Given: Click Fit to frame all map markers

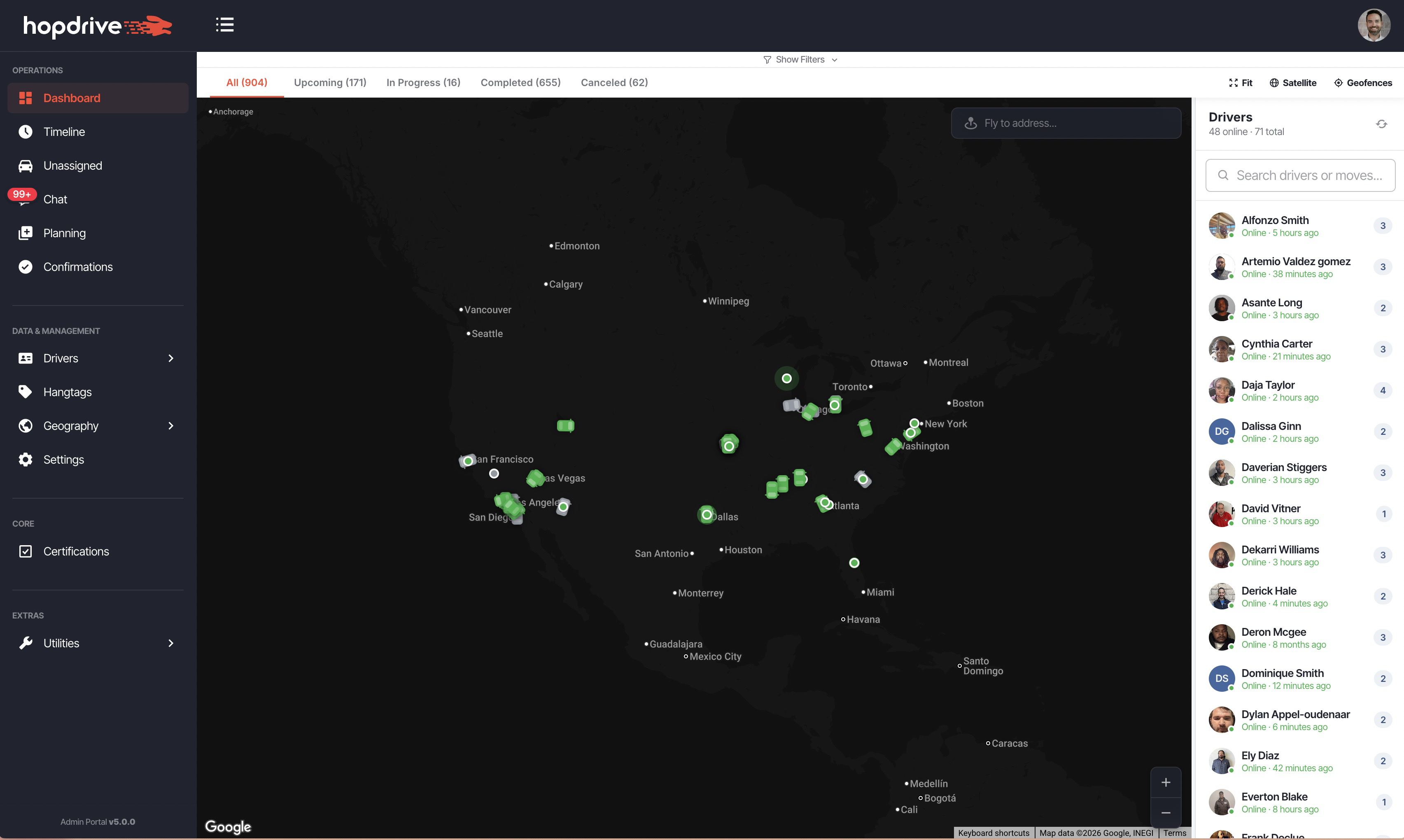Looking at the screenshot, I should pyautogui.click(x=1240, y=83).
